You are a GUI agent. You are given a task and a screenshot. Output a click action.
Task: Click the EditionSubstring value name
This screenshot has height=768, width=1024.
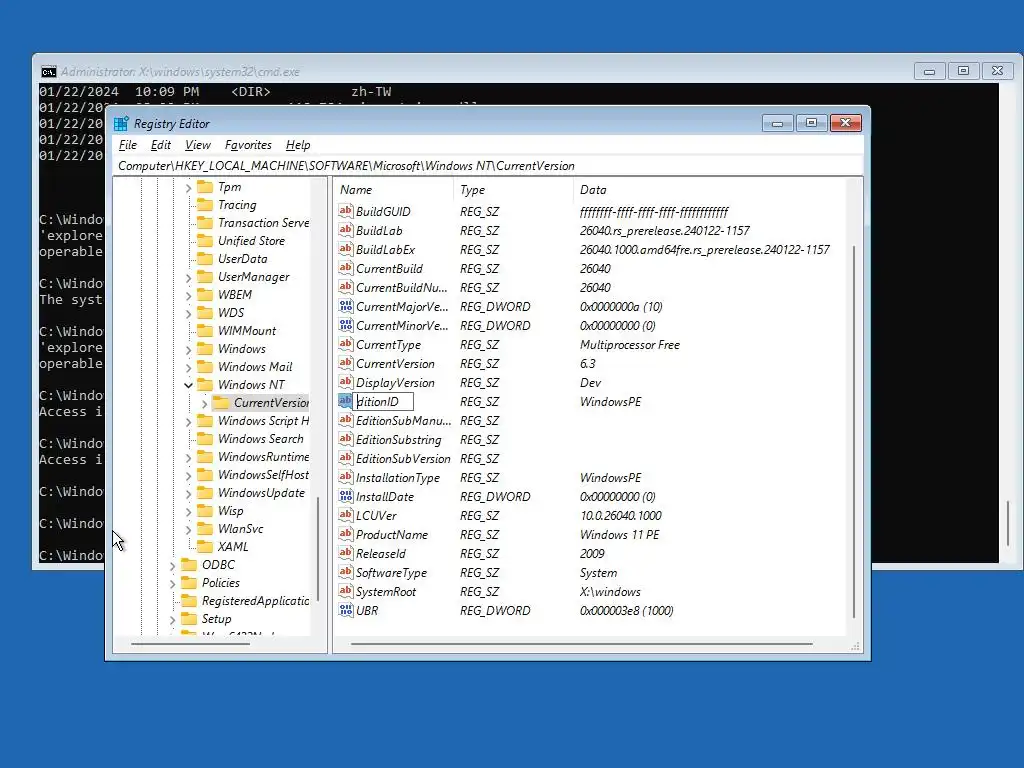pos(398,440)
